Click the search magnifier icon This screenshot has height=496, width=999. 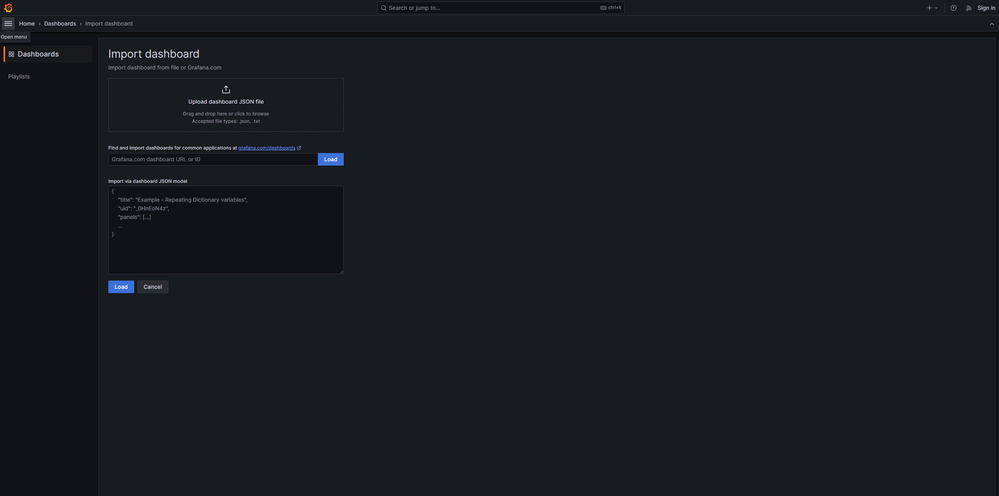pos(384,8)
